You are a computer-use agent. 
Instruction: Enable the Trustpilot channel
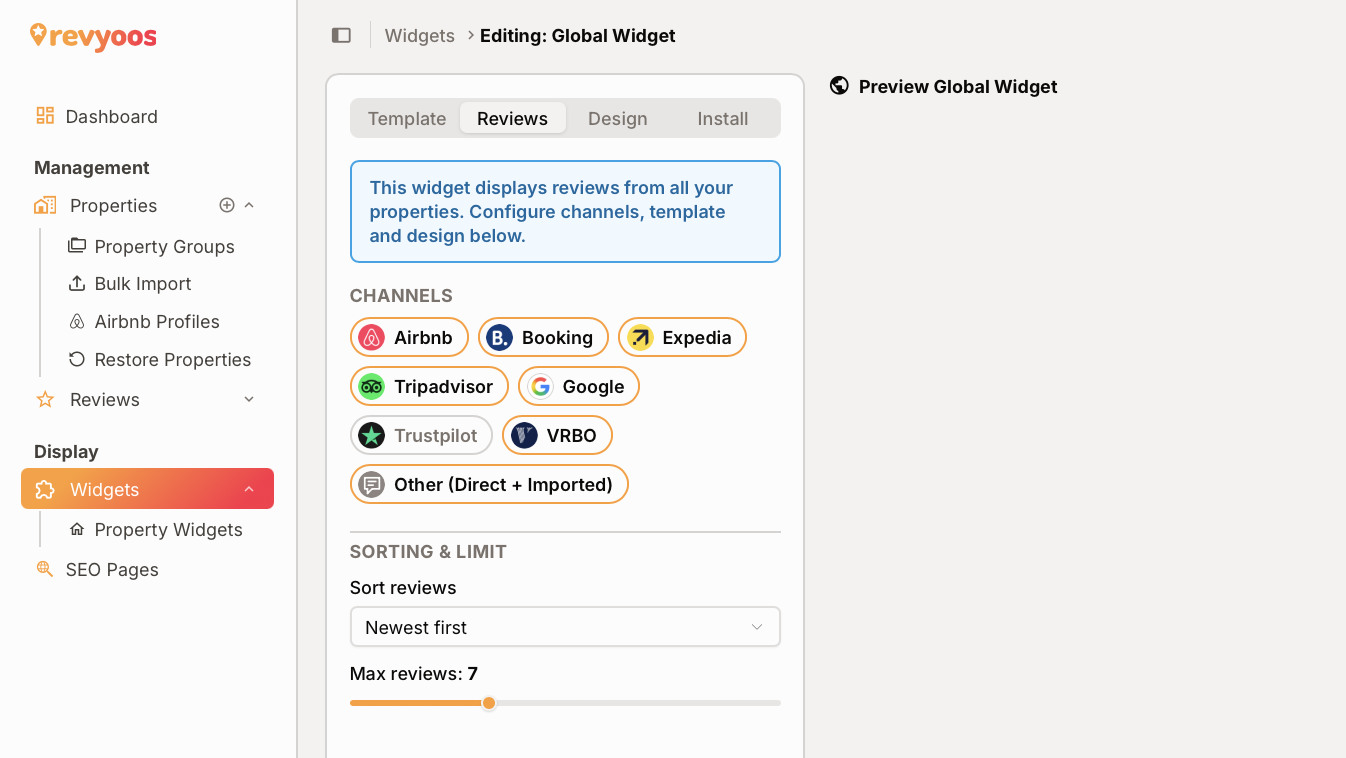click(x=421, y=435)
